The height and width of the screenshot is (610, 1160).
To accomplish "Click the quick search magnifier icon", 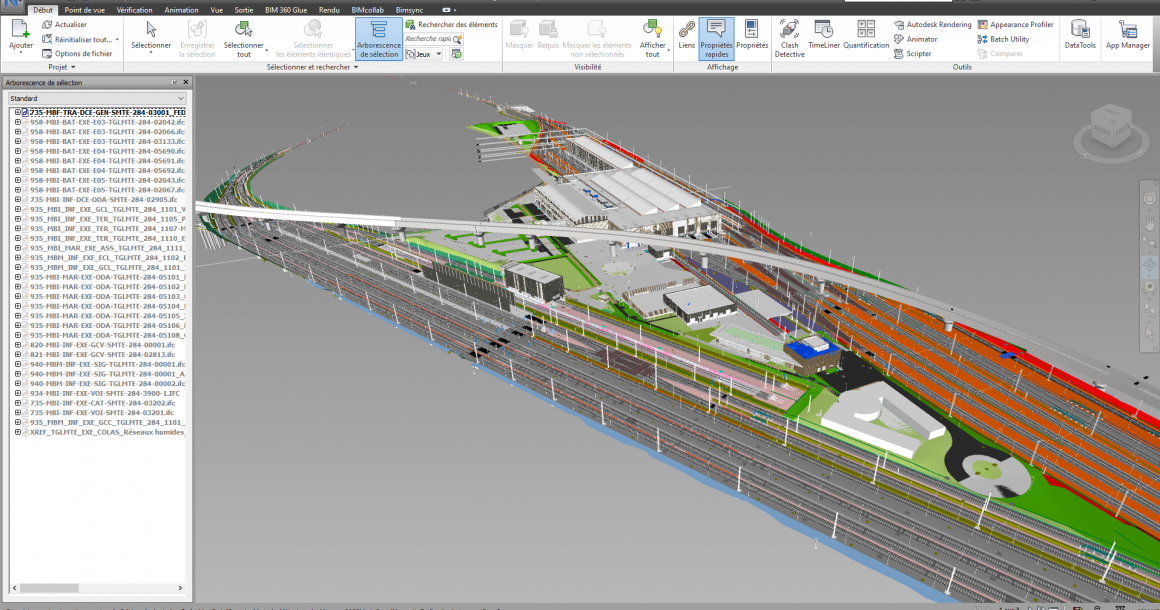I will 458,39.
